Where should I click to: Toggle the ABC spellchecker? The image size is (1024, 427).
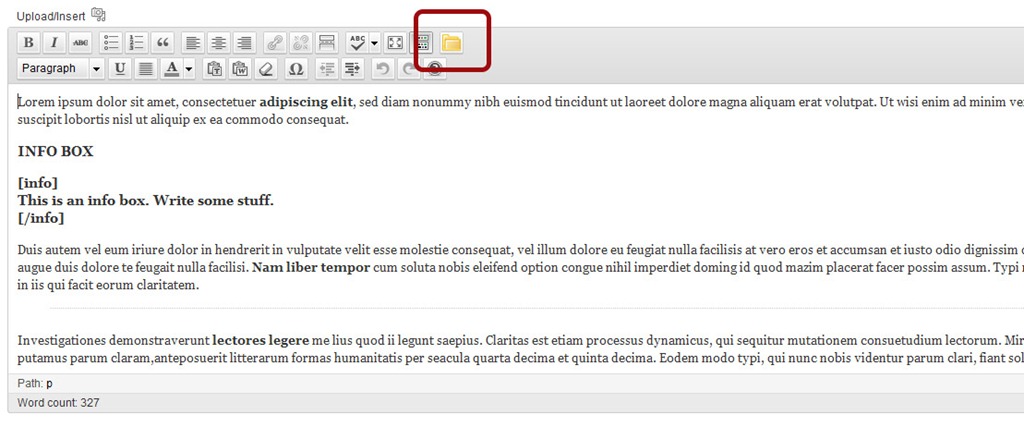click(x=357, y=43)
